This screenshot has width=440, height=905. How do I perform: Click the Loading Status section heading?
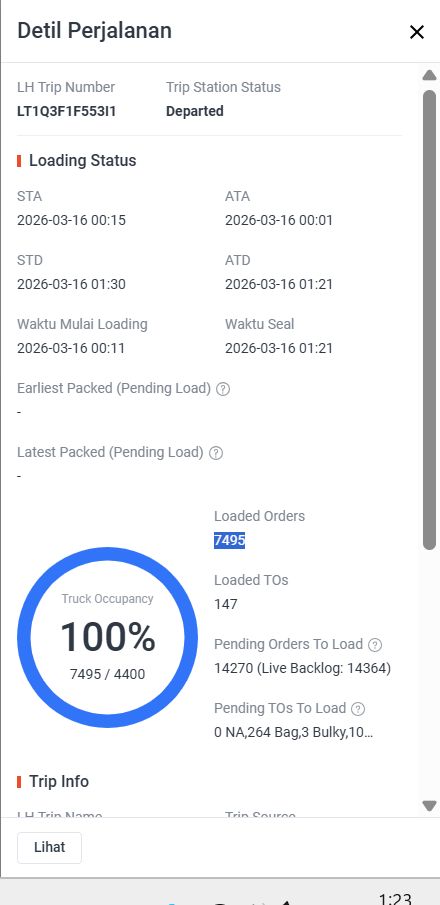pos(83,160)
